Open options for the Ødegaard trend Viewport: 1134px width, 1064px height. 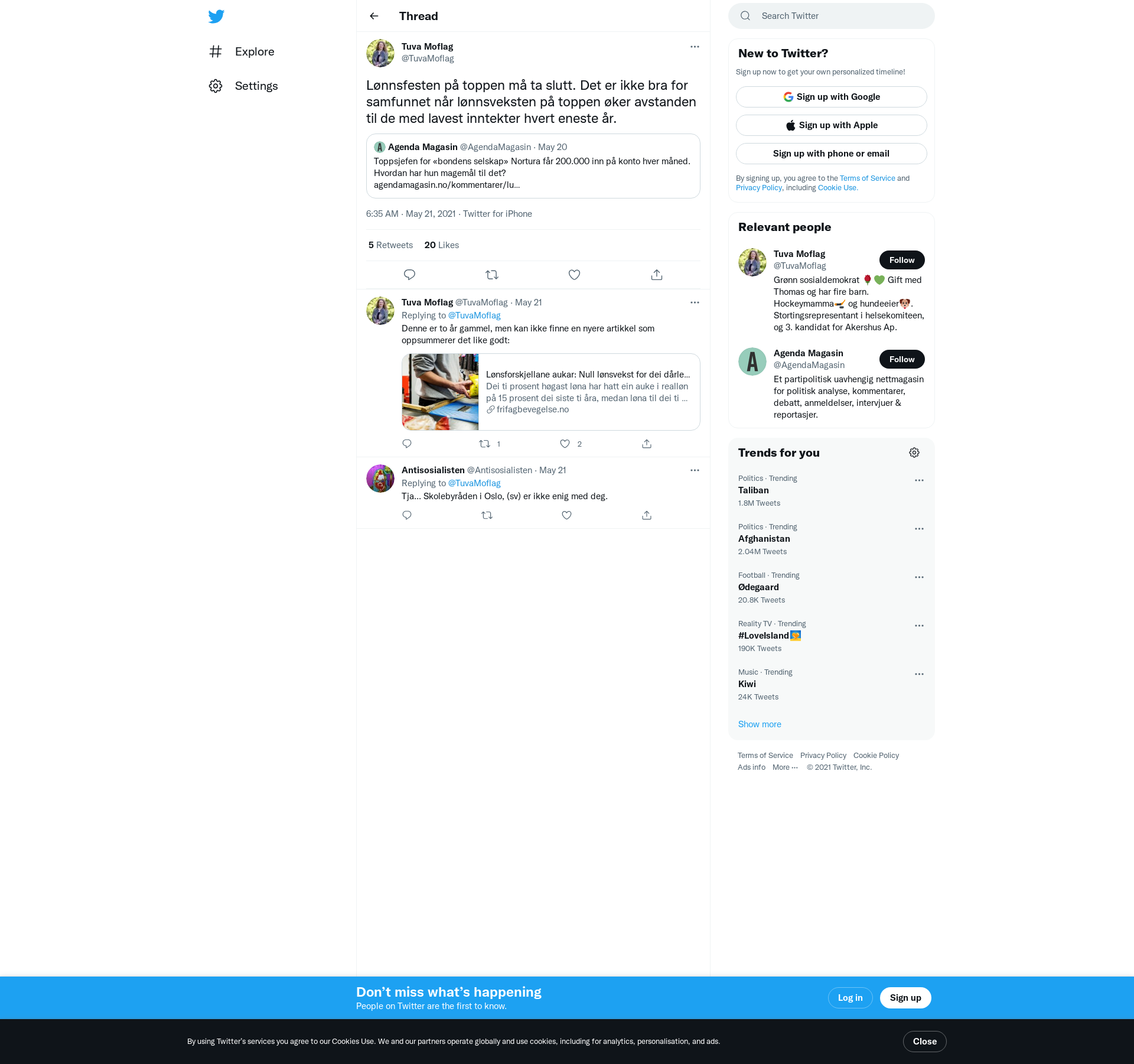[x=919, y=577]
